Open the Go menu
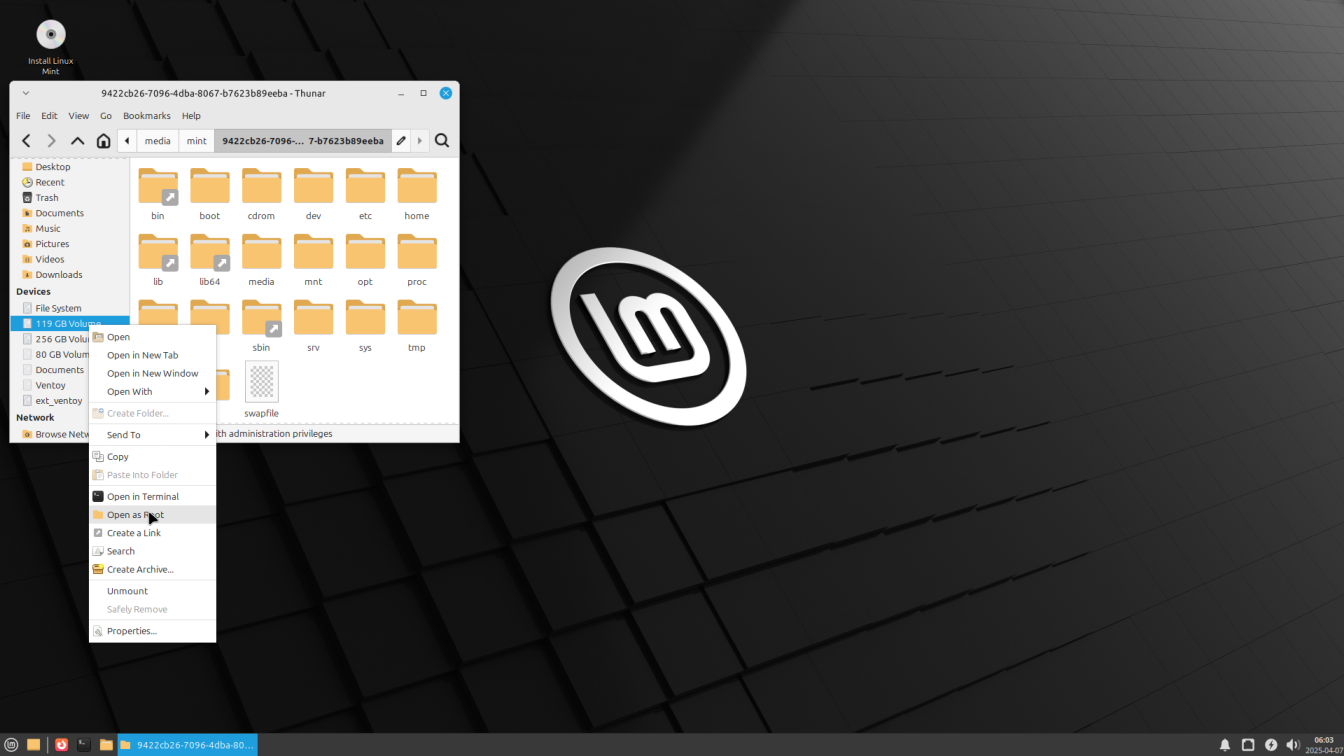 106,116
